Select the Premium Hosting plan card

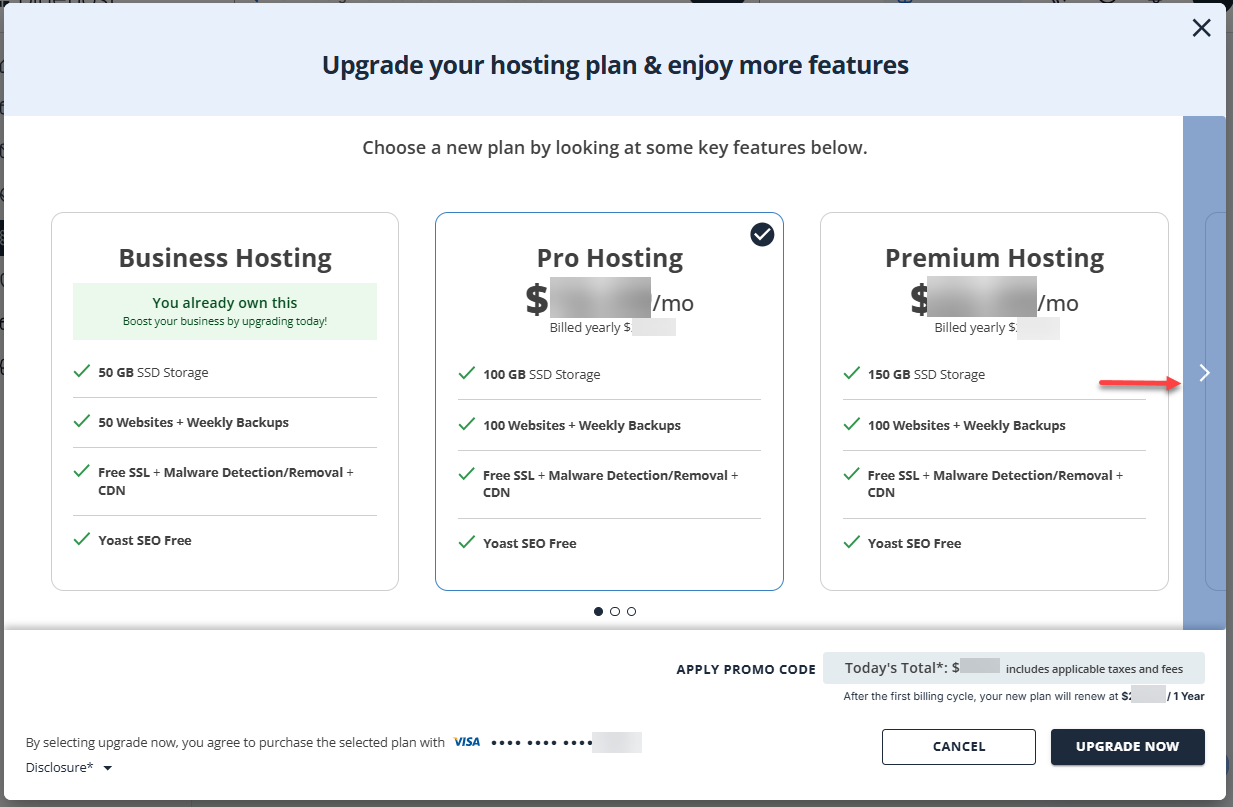click(994, 400)
